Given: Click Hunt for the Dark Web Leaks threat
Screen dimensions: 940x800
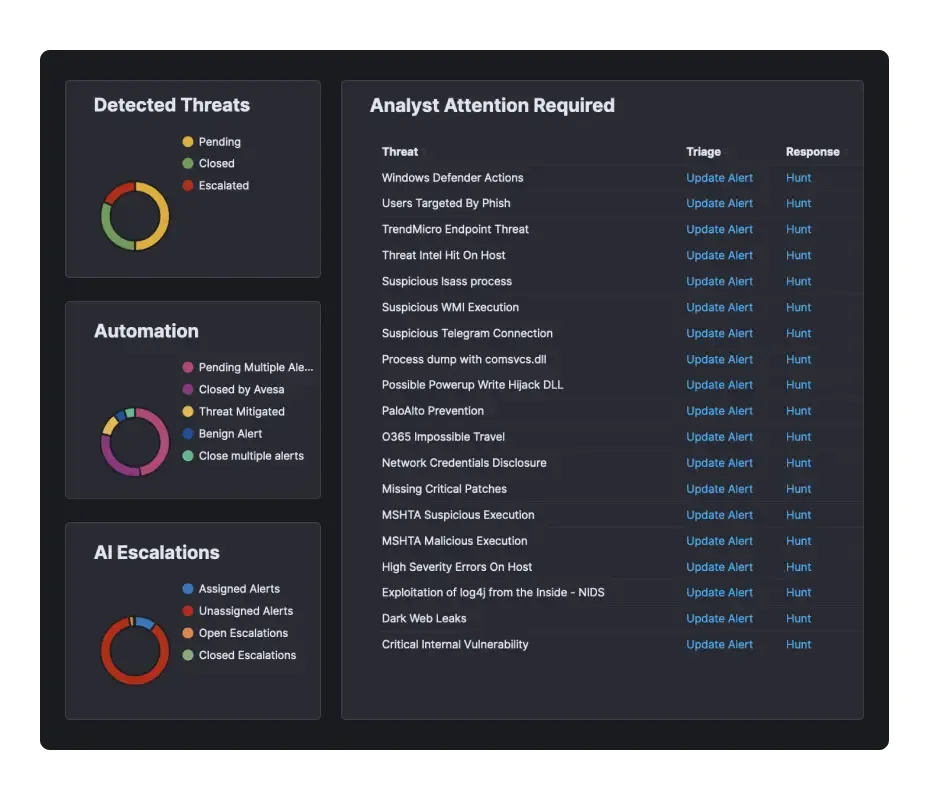Looking at the screenshot, I should [x=798, y=618].
